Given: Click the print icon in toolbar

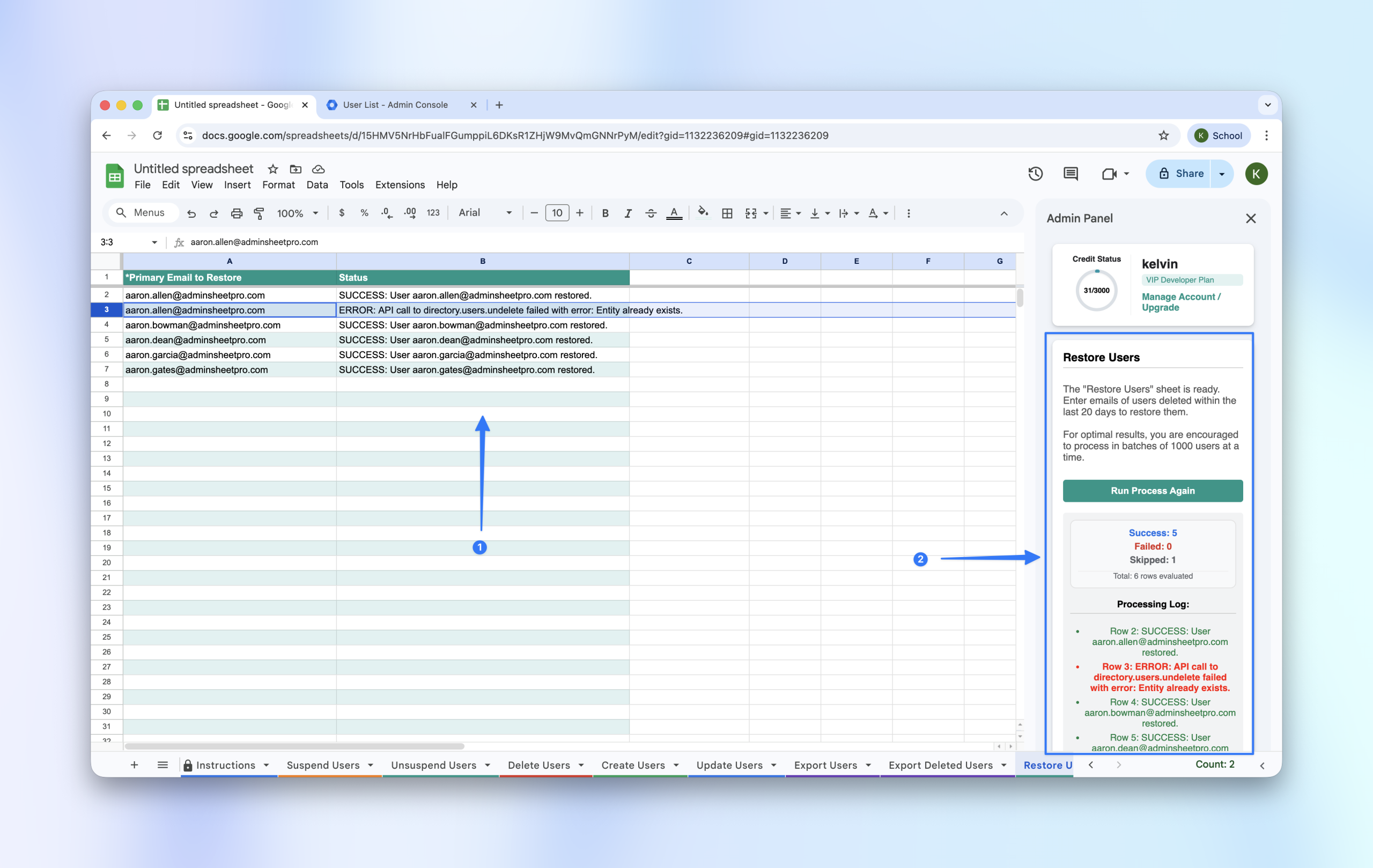Looking at the screenshot, I should (236, 213).
